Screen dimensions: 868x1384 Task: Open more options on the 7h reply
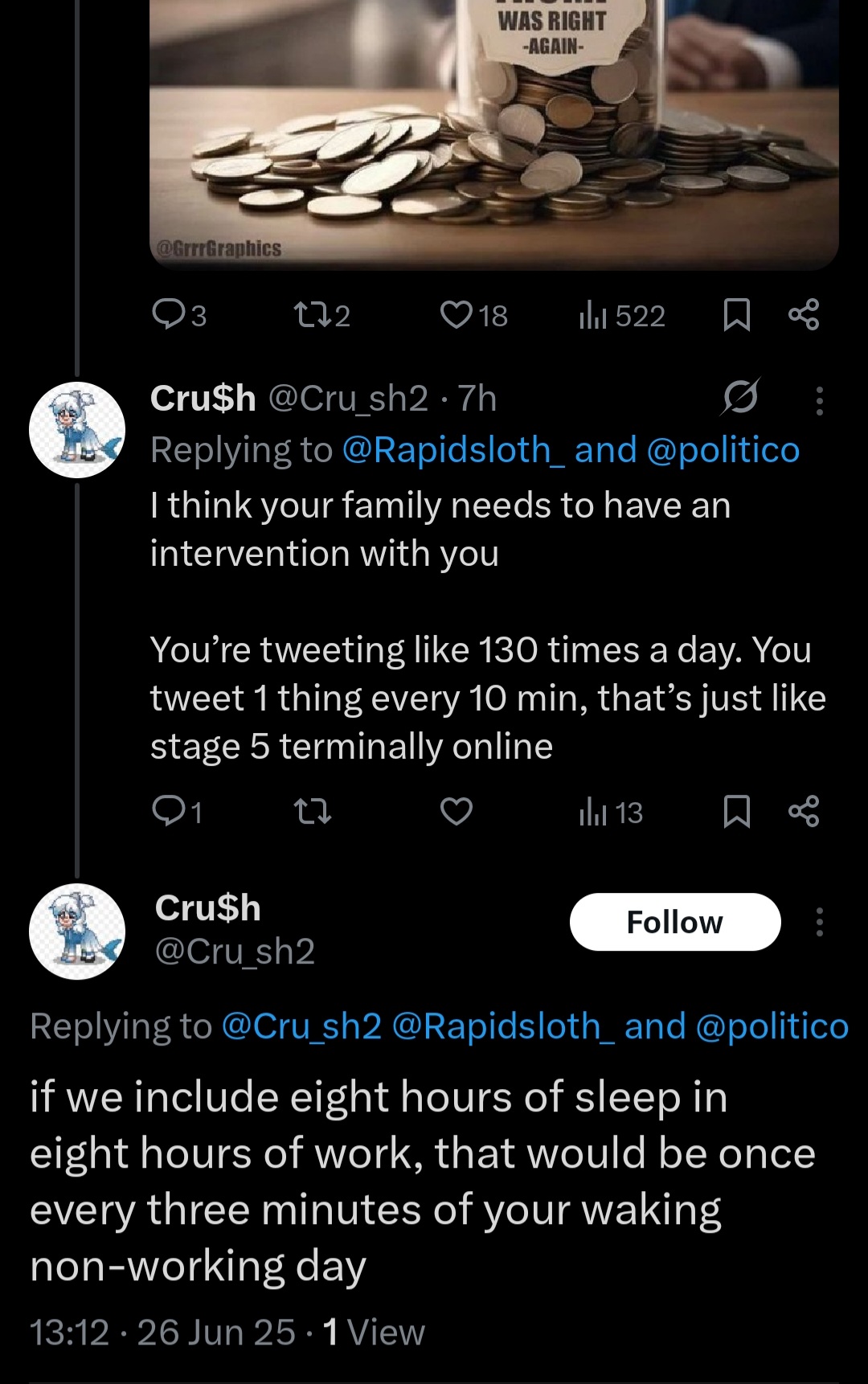click(x=819, y=400)
